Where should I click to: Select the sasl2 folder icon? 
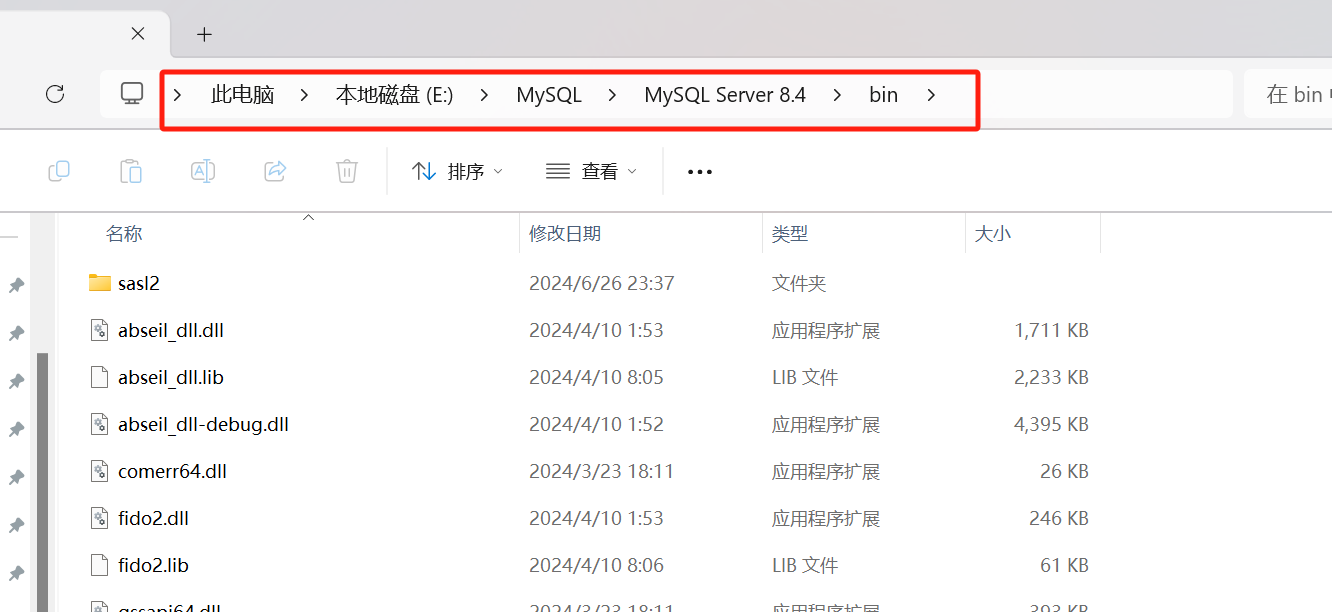coord(99,283)
